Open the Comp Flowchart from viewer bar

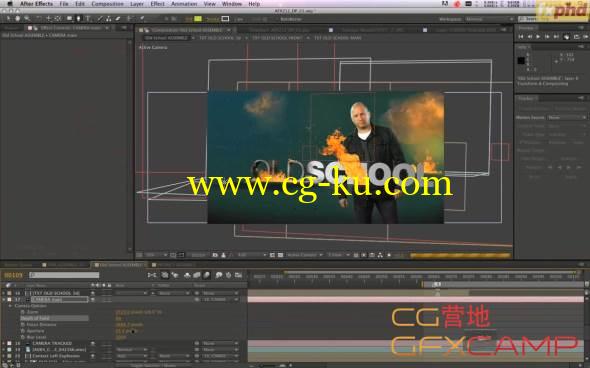pyautogui.click(x=380, y=255)
